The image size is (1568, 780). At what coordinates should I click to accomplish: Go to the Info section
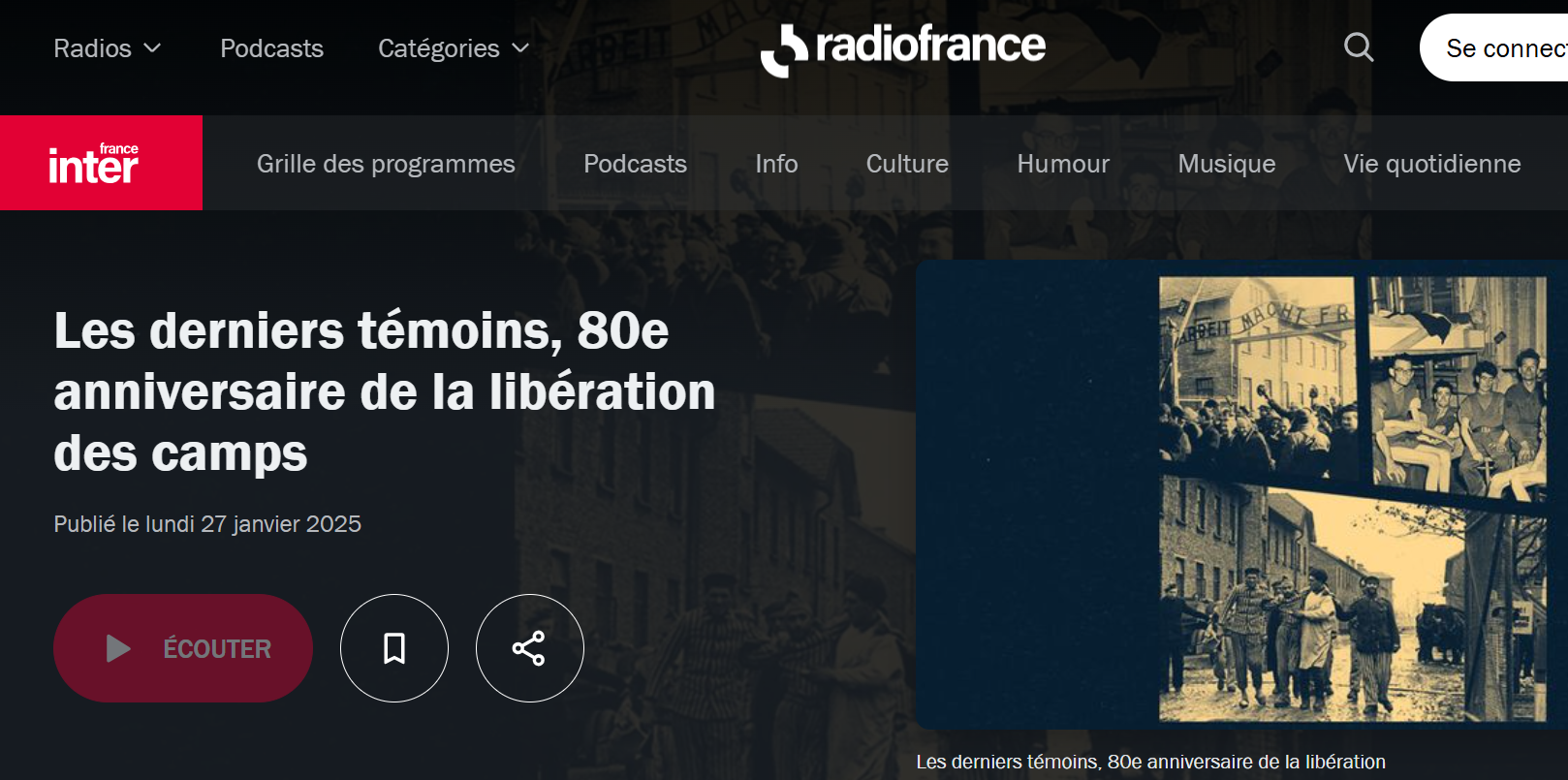tap(776, 164)
